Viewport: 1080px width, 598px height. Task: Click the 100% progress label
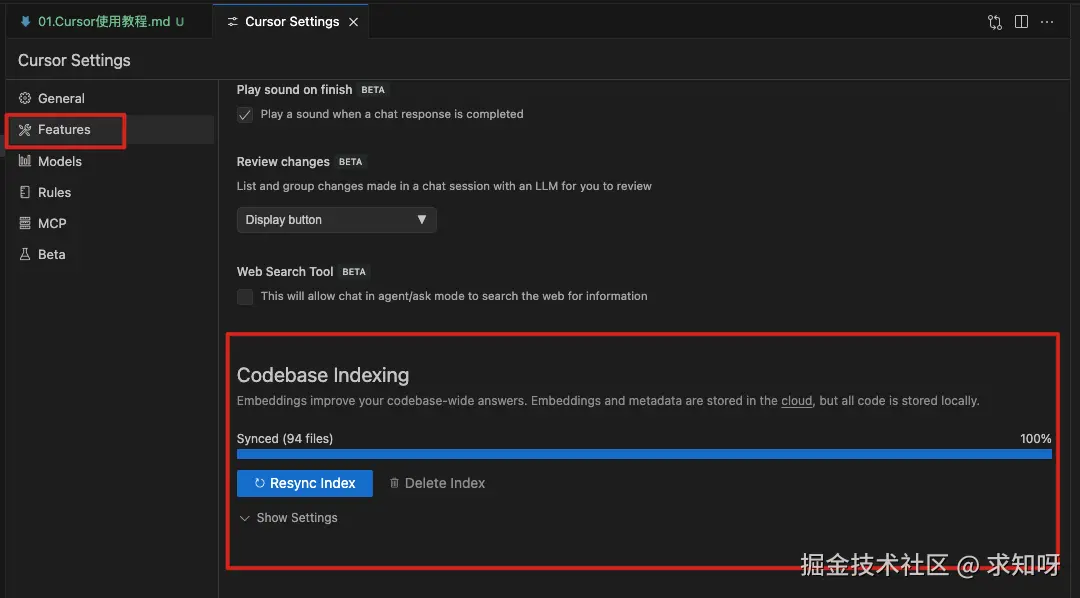[x=1036, y=439]
